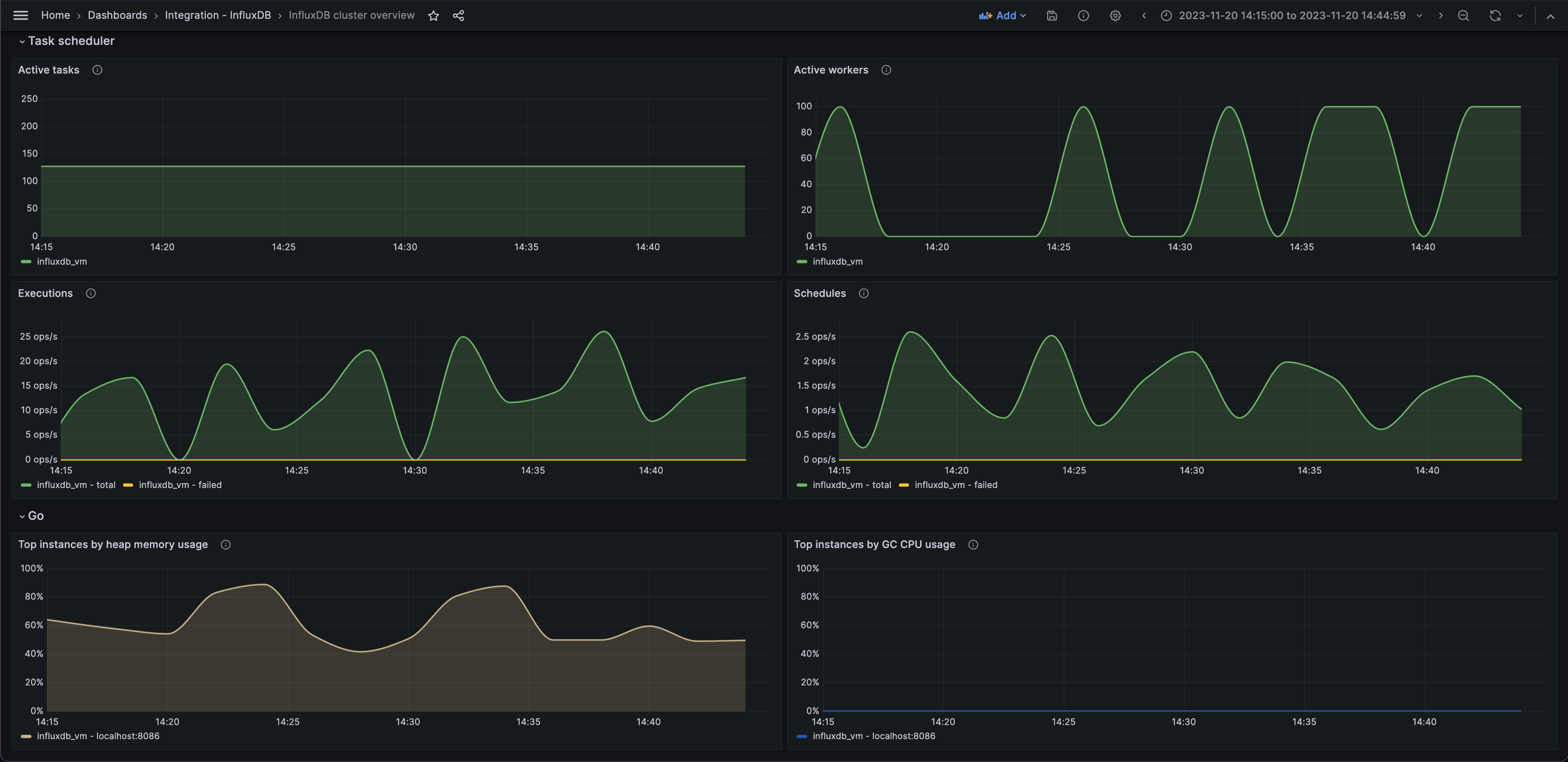Navigate to Home

tap(56, 15)
